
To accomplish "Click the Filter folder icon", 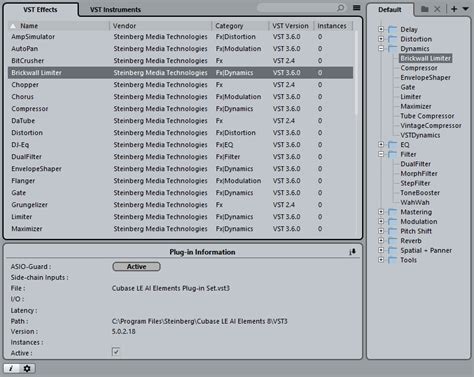I will [x=393, y=154].
